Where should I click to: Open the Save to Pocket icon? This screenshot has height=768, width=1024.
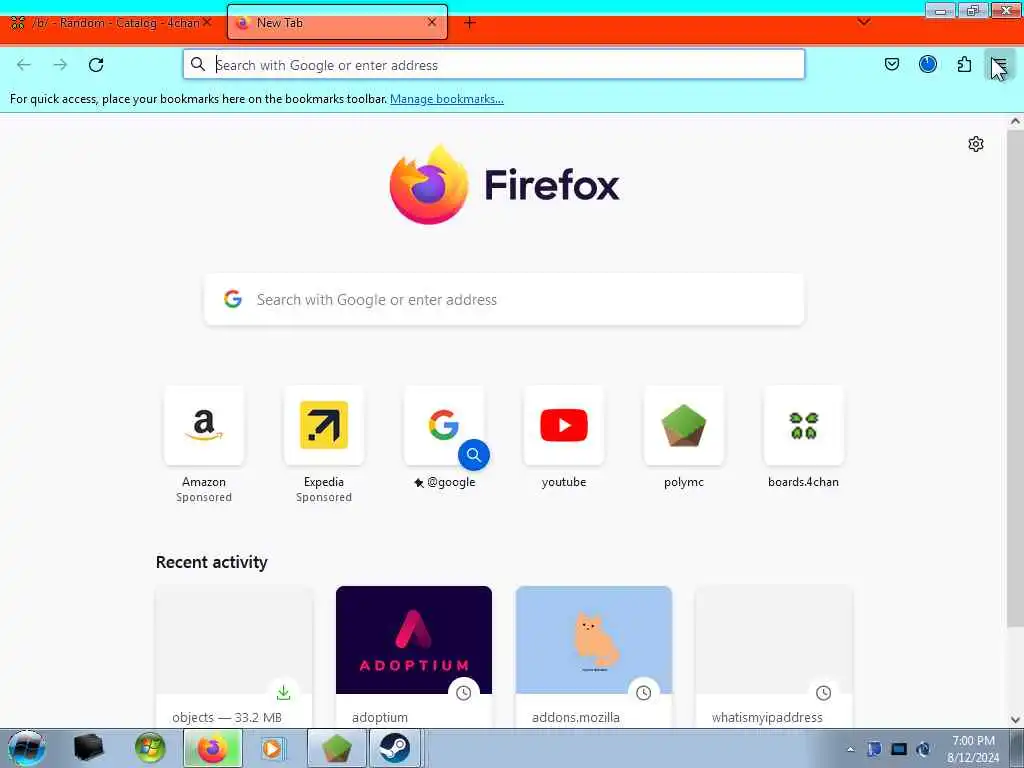point(891,64)
